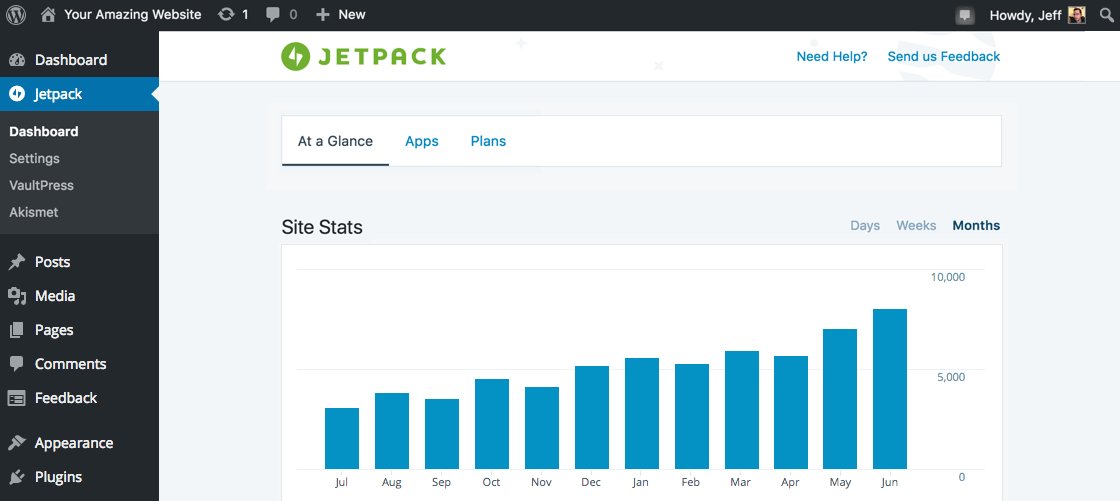Open the search magnifier icon
The height and width of the screenshot is (501, 1120).
click(1106, 15)
